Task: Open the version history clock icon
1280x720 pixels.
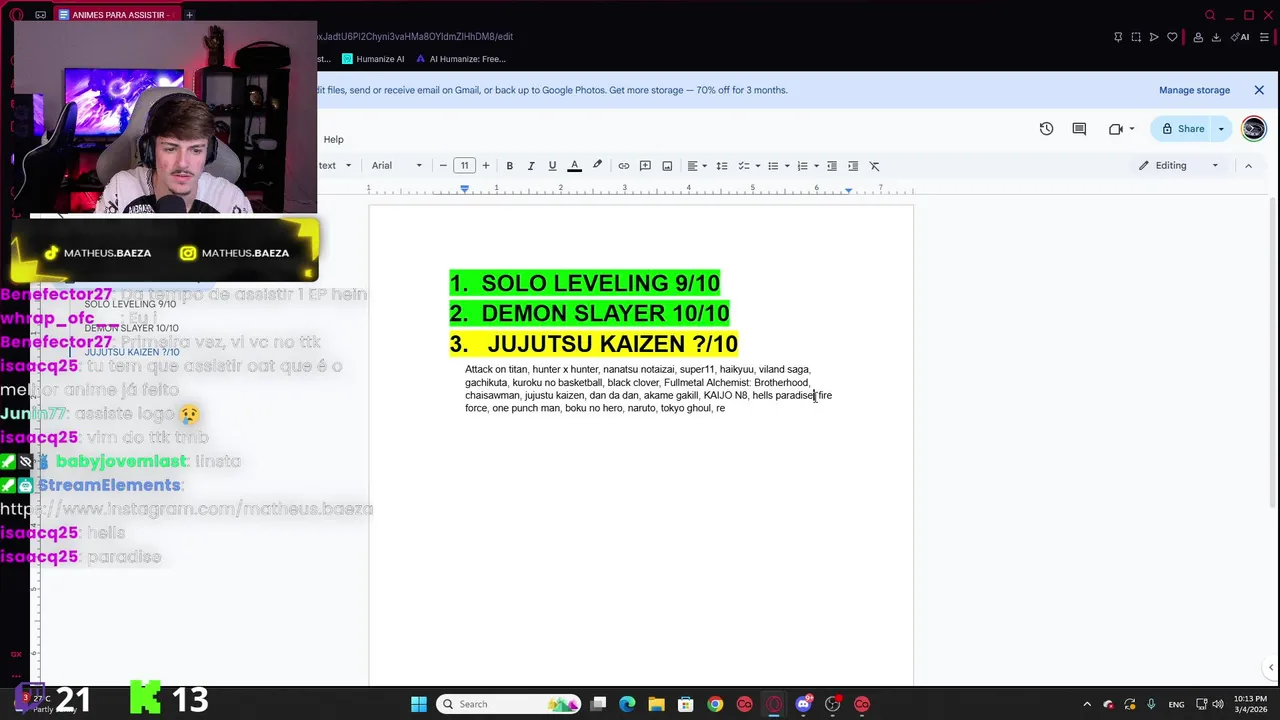Action: point(1046,129)
